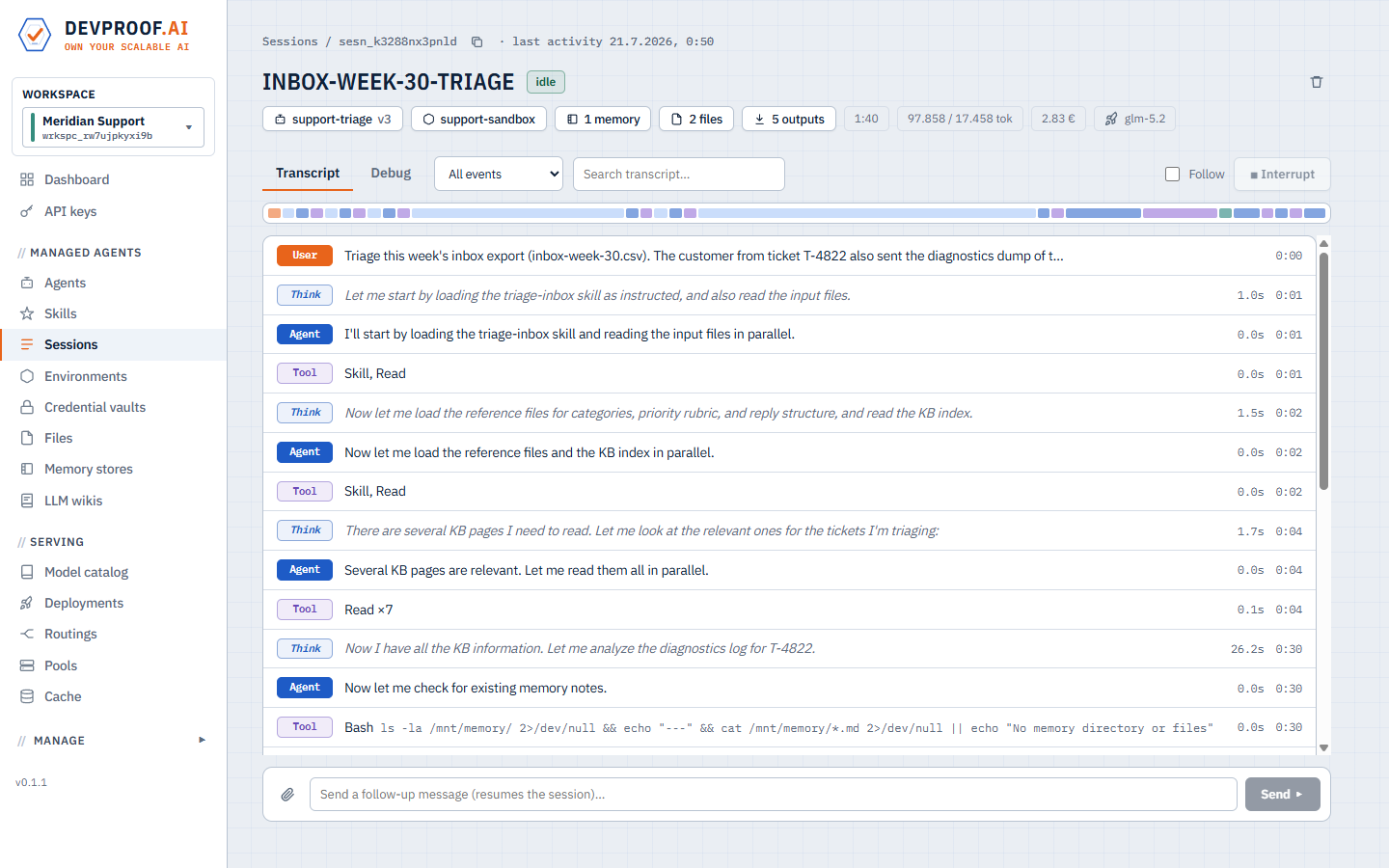Click the Skills star icon
This screenshot has width=1389, height=868.
tap(27, 313)
